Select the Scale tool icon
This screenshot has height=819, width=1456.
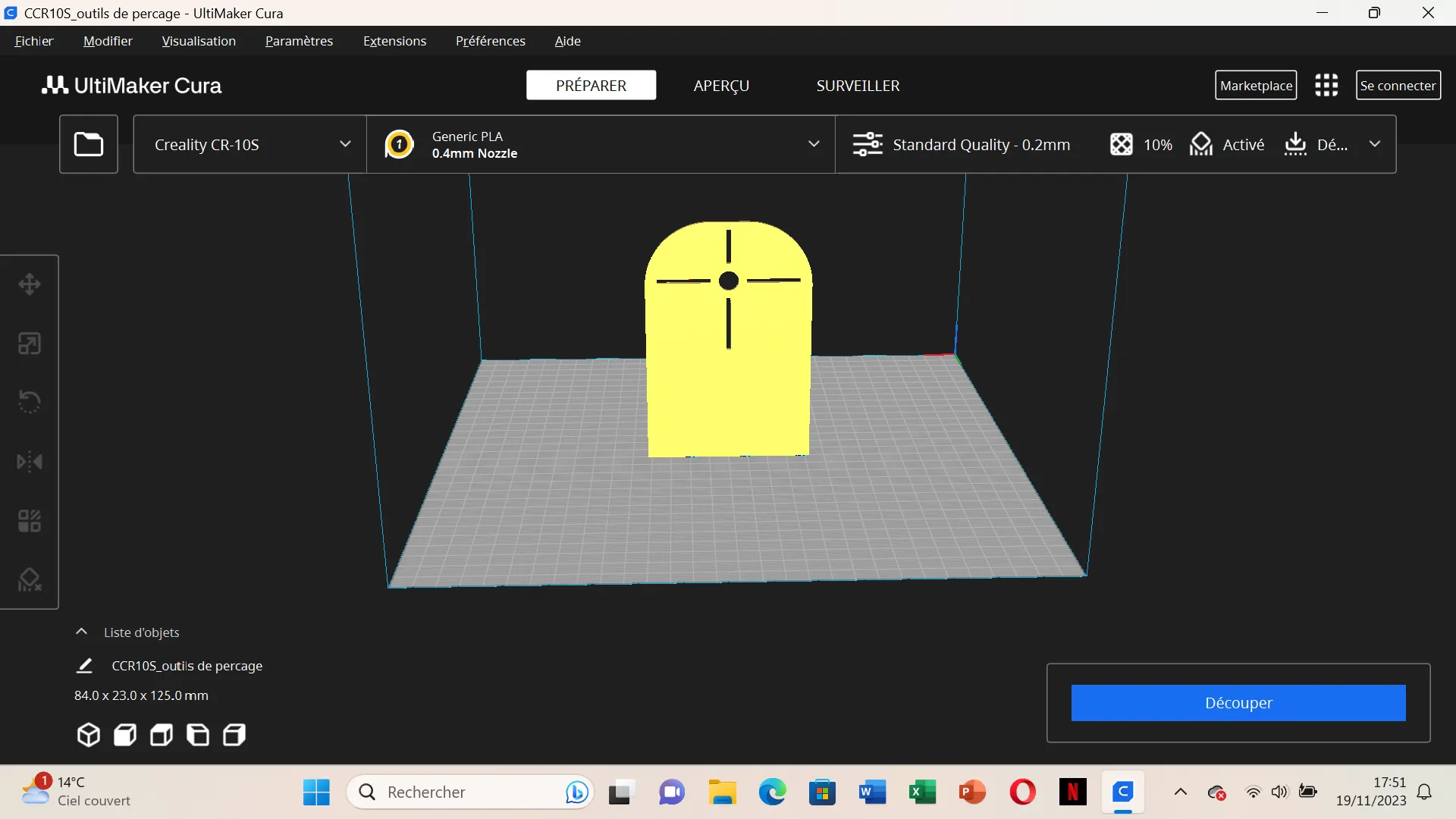coord(30,344)
